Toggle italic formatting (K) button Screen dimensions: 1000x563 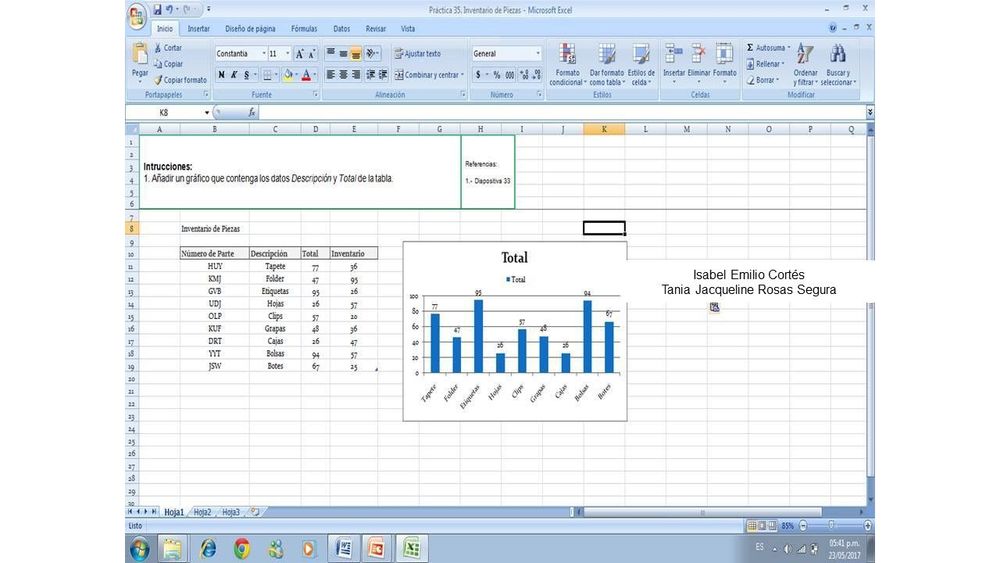[233, 75]
